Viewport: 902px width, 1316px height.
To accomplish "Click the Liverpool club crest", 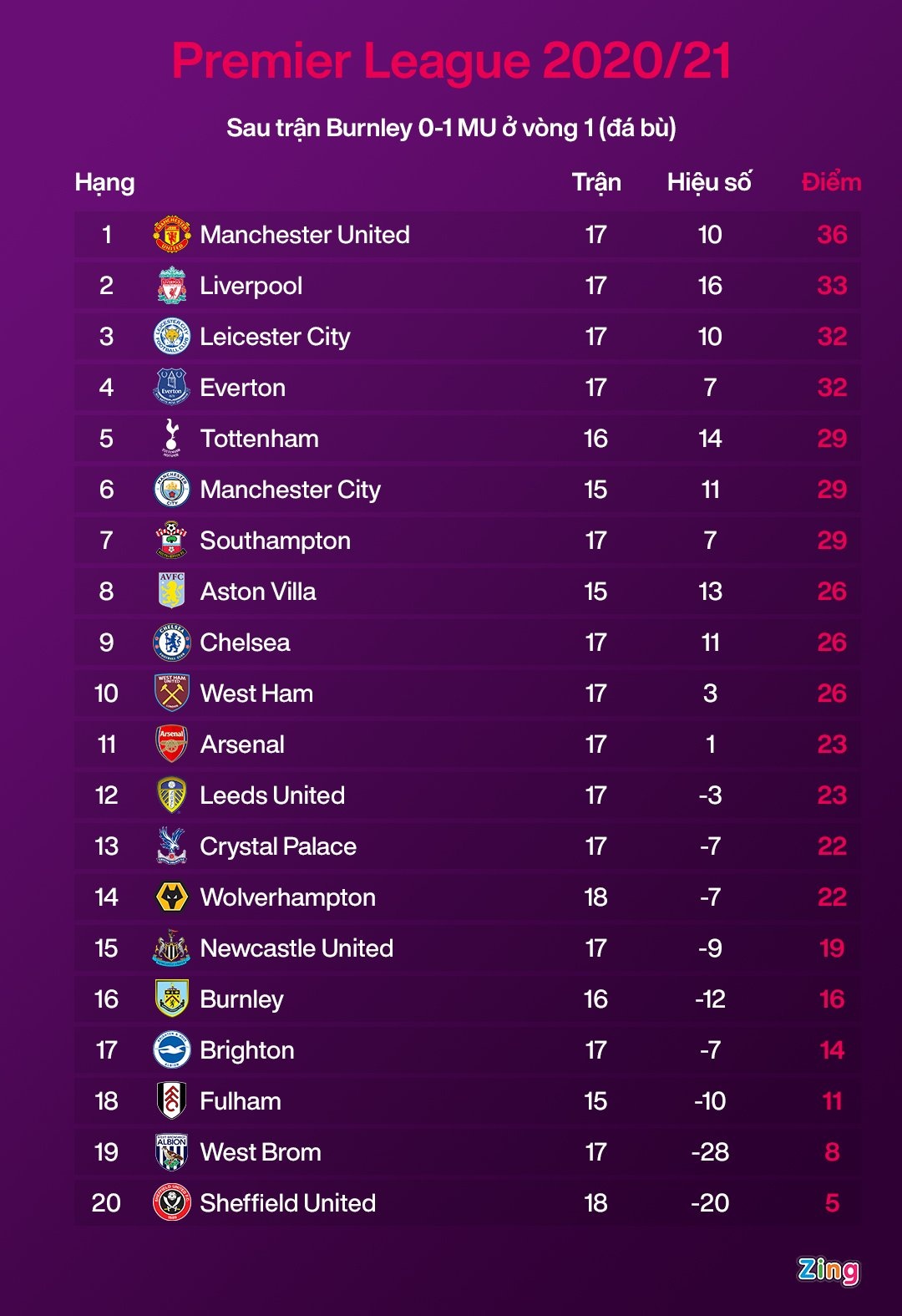I will 172,286.
